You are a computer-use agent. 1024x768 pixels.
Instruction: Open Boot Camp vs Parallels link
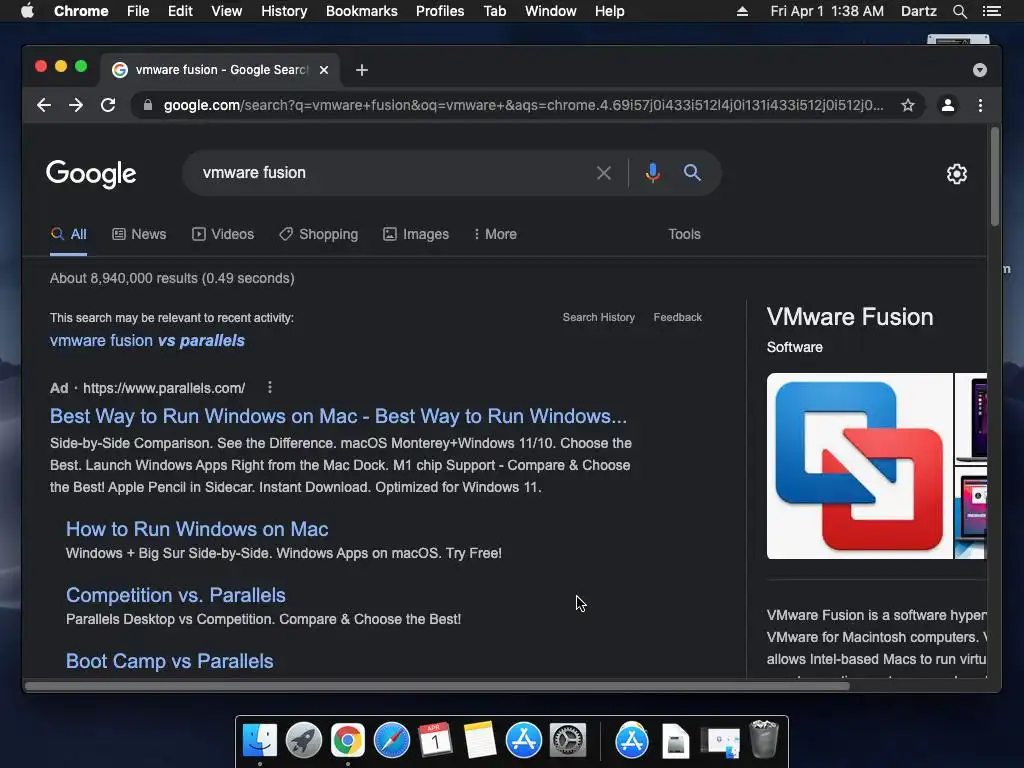point(170,661)
